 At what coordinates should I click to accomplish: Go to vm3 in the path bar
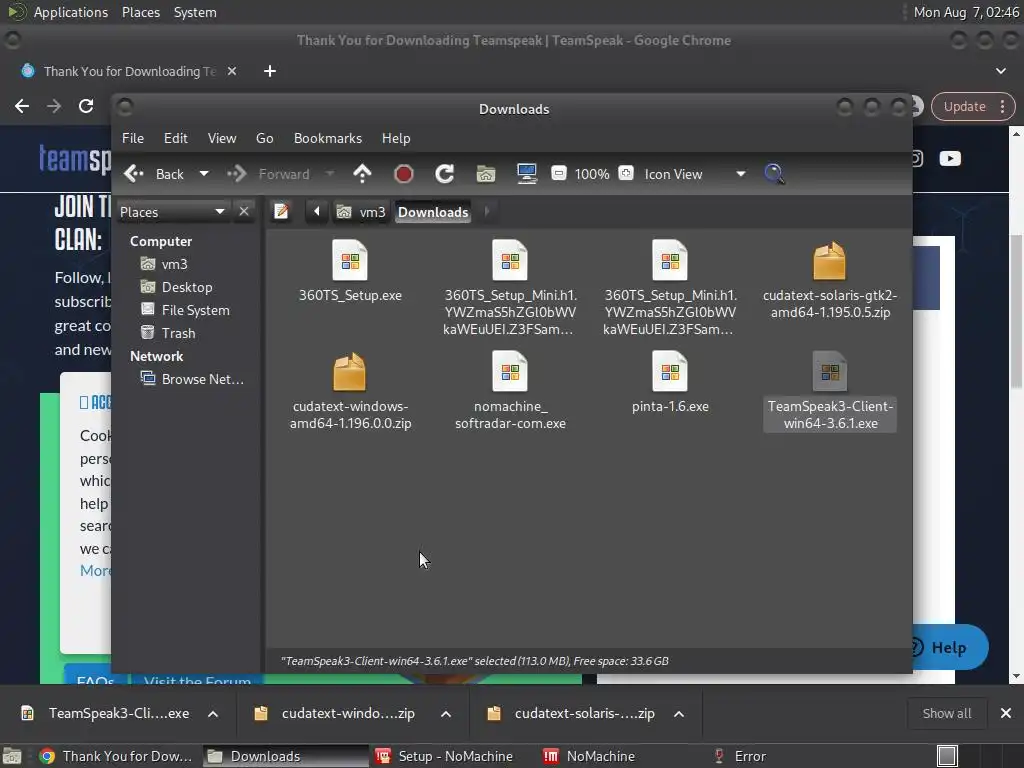361,212
